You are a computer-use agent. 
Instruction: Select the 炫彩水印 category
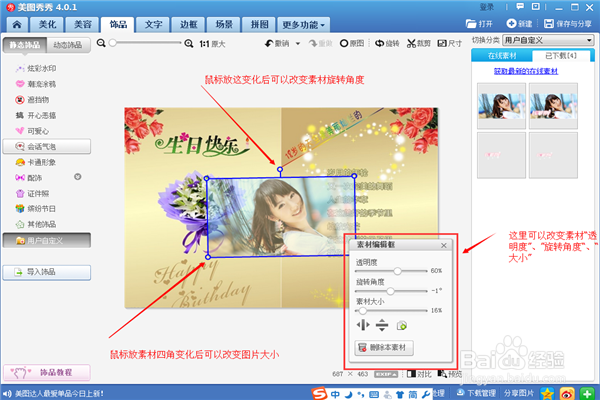[36, 69]
